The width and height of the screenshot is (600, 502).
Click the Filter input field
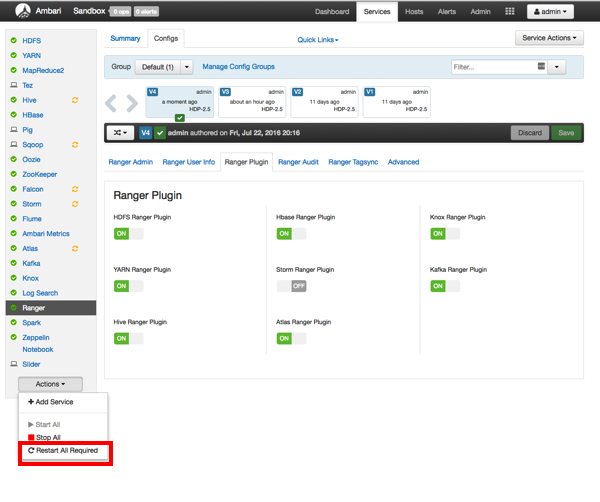click(491, 67)
